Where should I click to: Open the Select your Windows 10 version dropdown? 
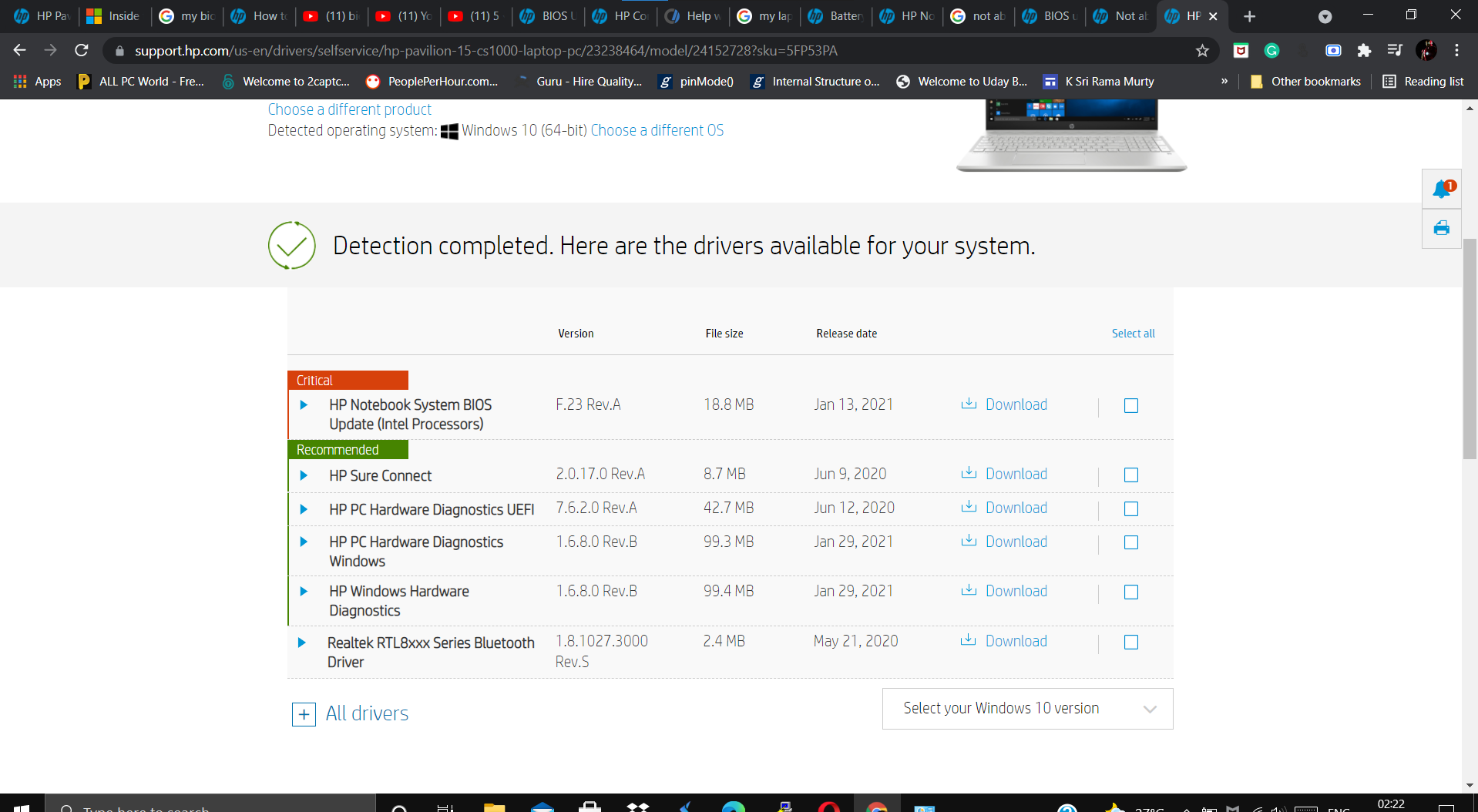[1027, 708]
